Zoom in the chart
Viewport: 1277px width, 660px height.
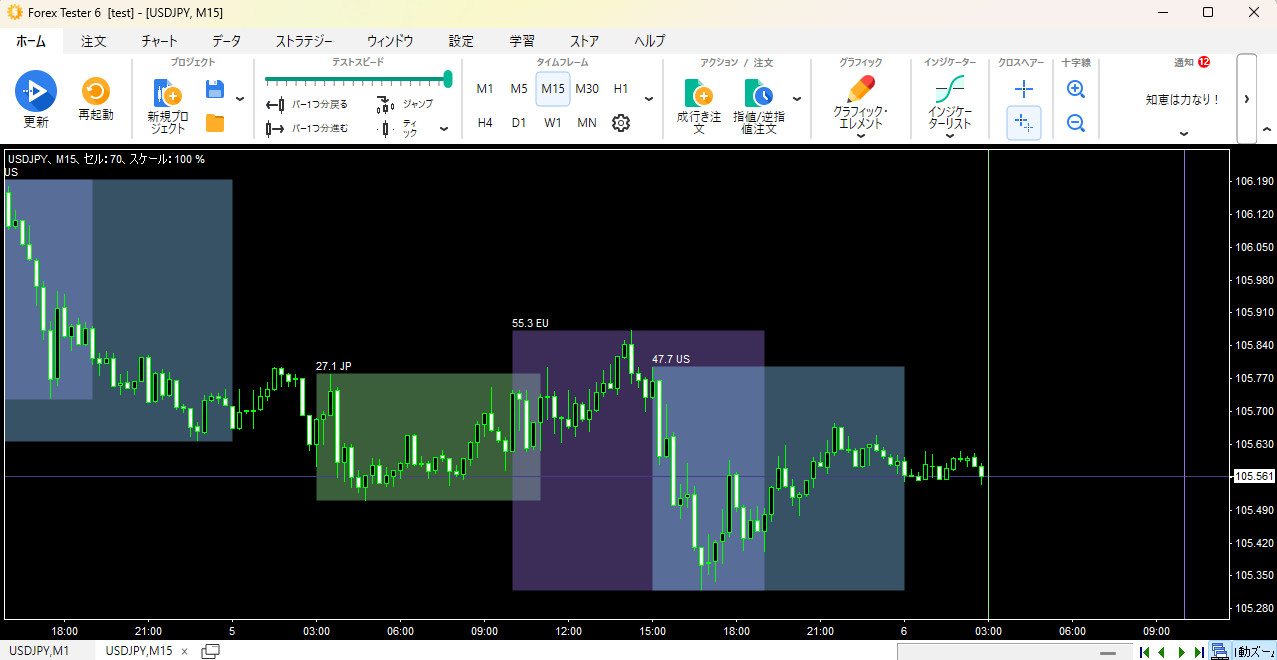[x=1076, y=89]
